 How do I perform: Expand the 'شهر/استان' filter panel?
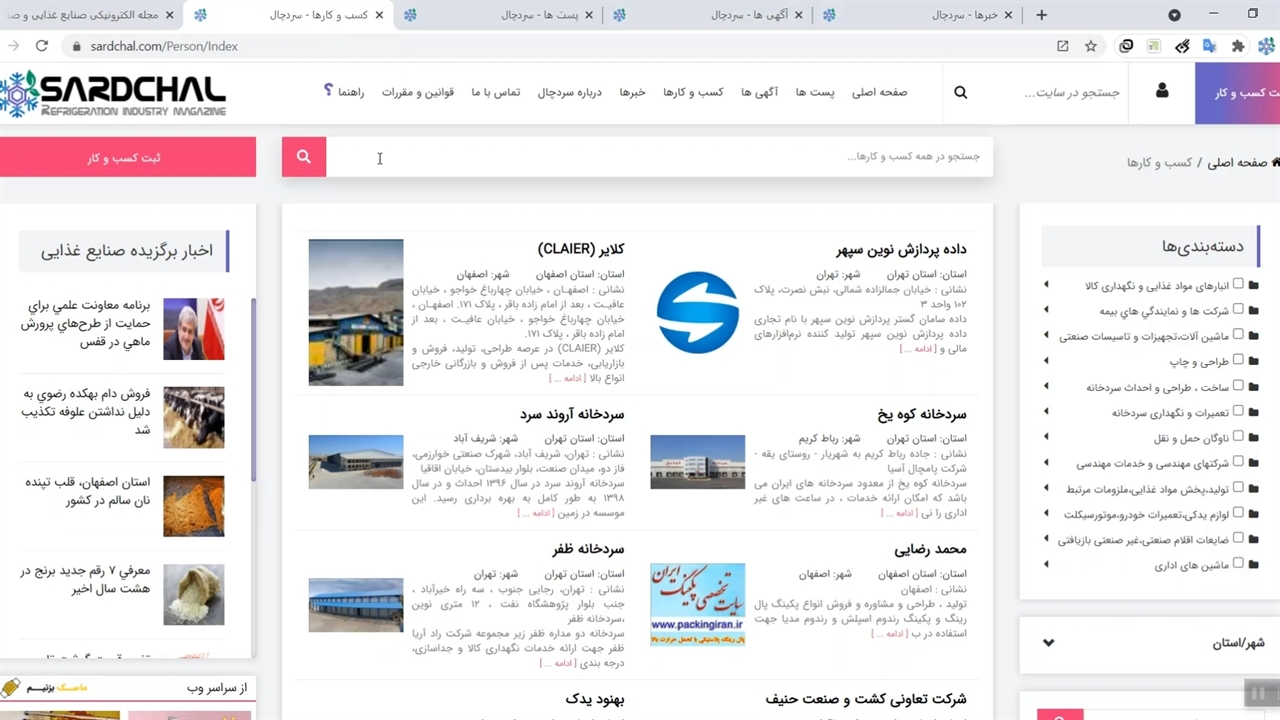[x=1048, y=643]
